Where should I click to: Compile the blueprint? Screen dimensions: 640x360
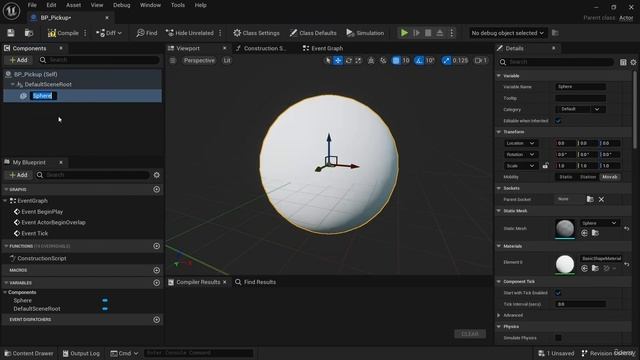[63, 33]
